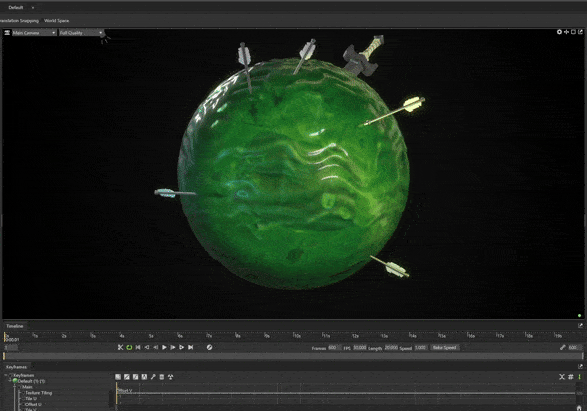Click the first keyframe toolbar icon

[x=118, y=377]
